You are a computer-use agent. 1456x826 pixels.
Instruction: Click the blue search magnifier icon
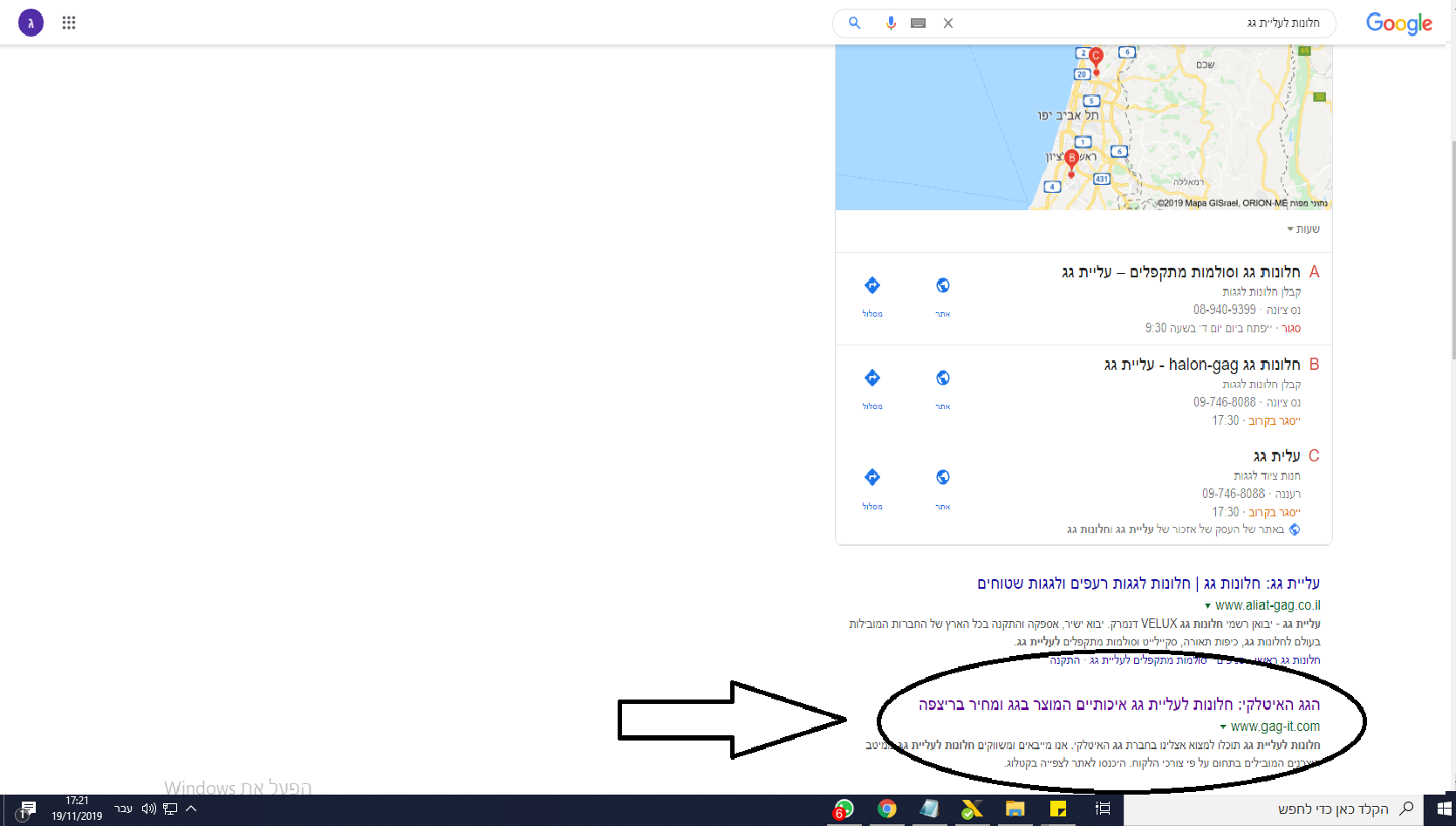click(855, 24)
